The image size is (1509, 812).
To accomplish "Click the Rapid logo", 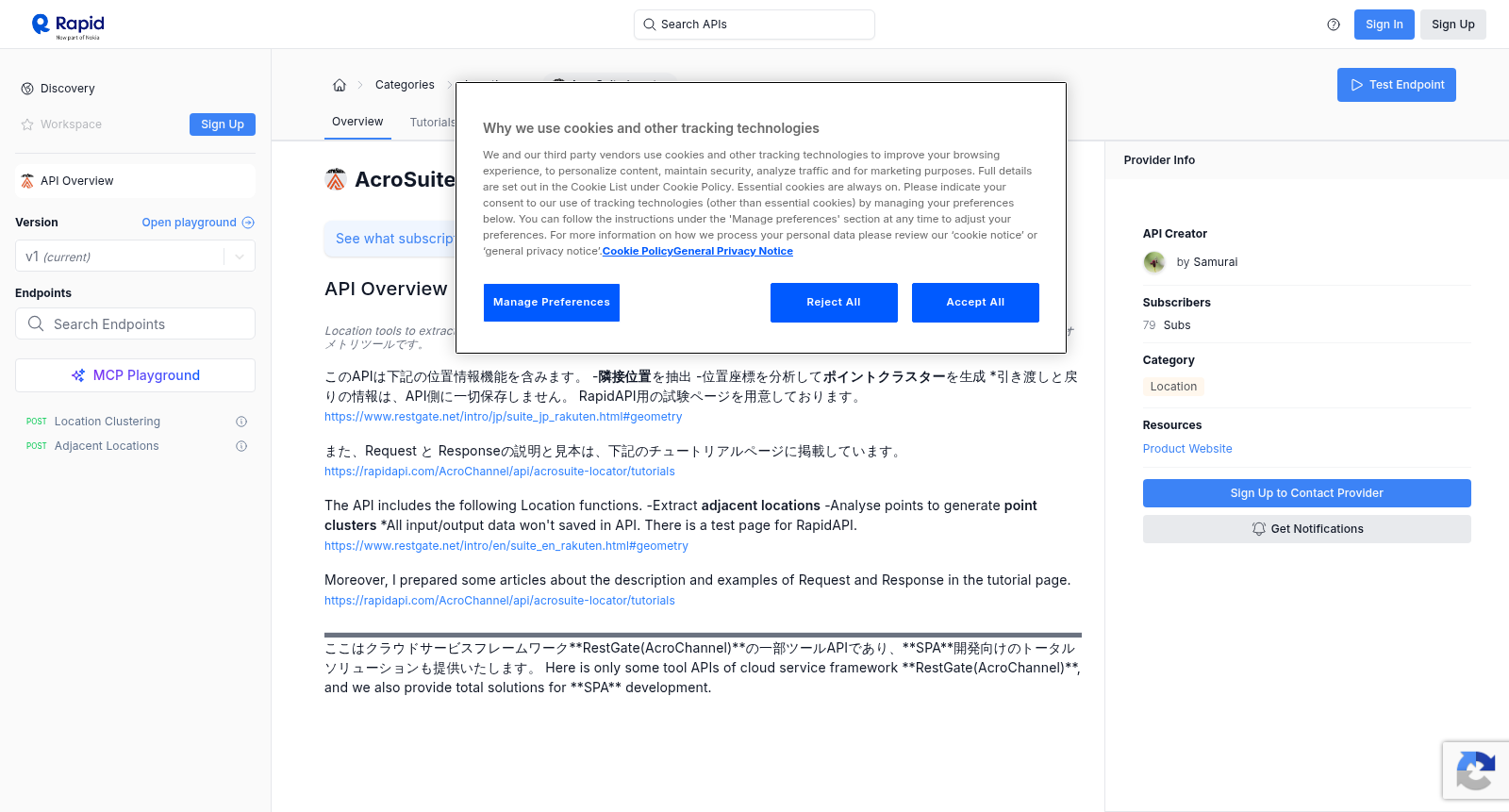I will (68, 25).
